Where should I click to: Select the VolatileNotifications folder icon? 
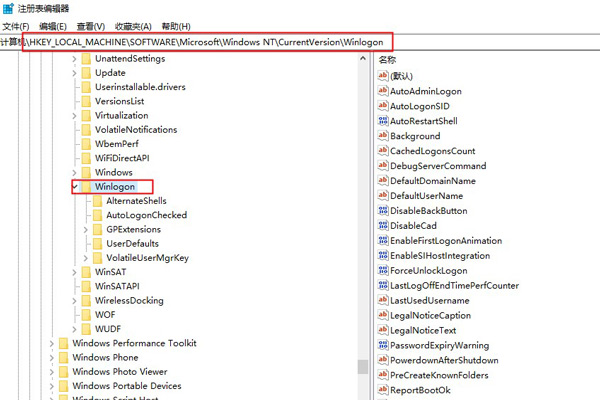86,130
